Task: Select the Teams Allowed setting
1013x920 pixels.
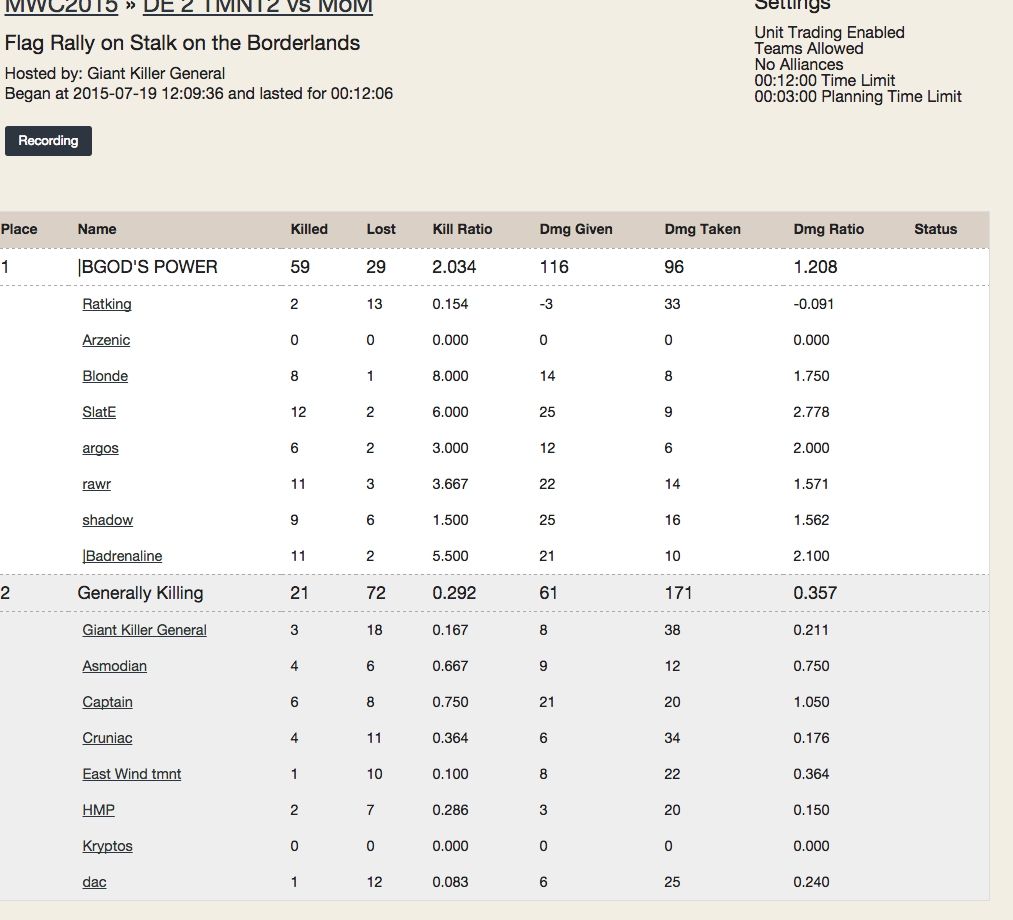Action: tap(809, 48)
